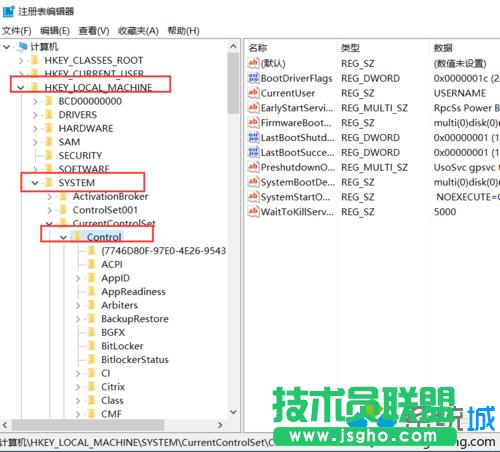Select the BitlockerStatus key
The image size is (500, 452).
coord(135,360)
